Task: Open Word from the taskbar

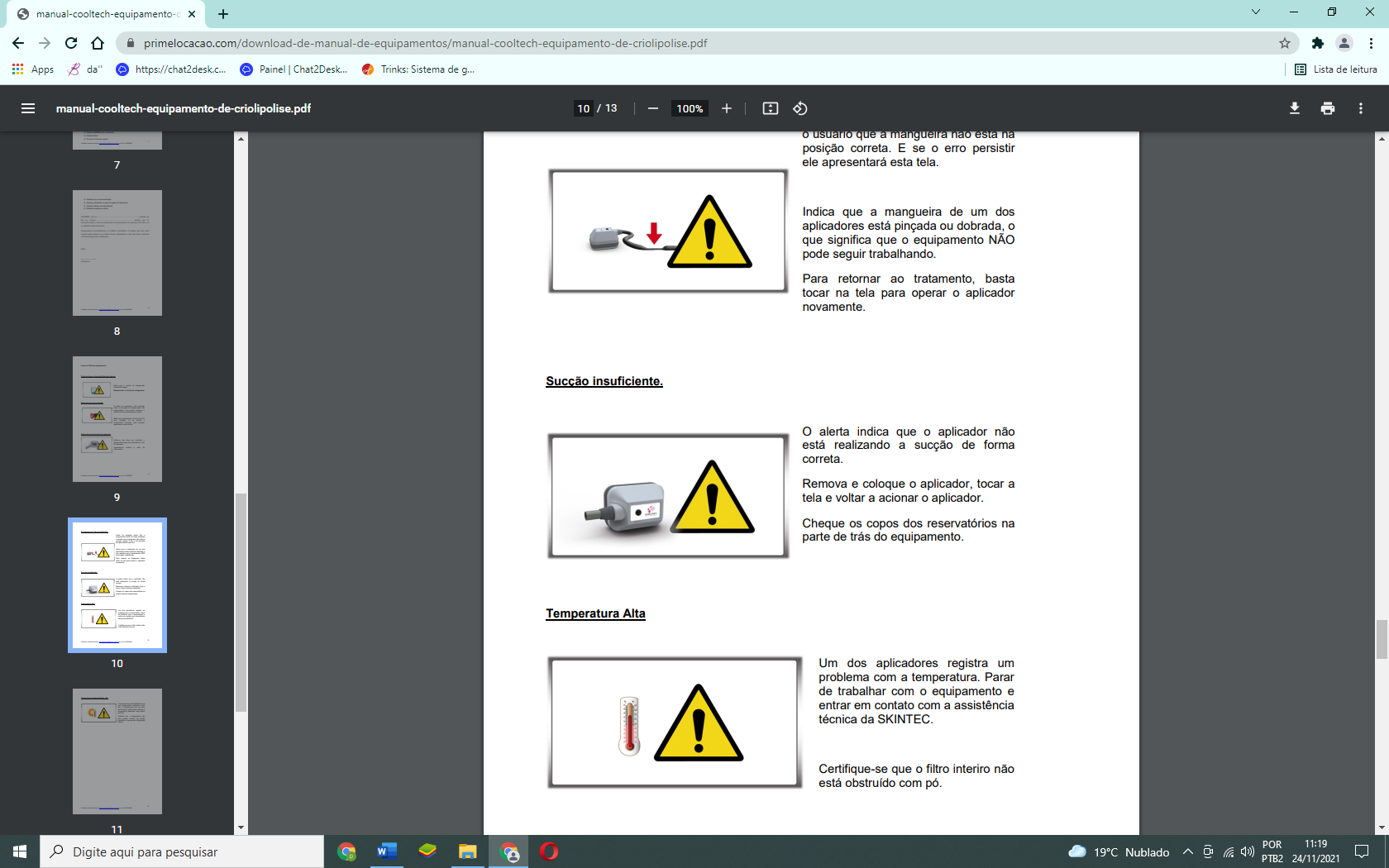Action: (387, 851)
